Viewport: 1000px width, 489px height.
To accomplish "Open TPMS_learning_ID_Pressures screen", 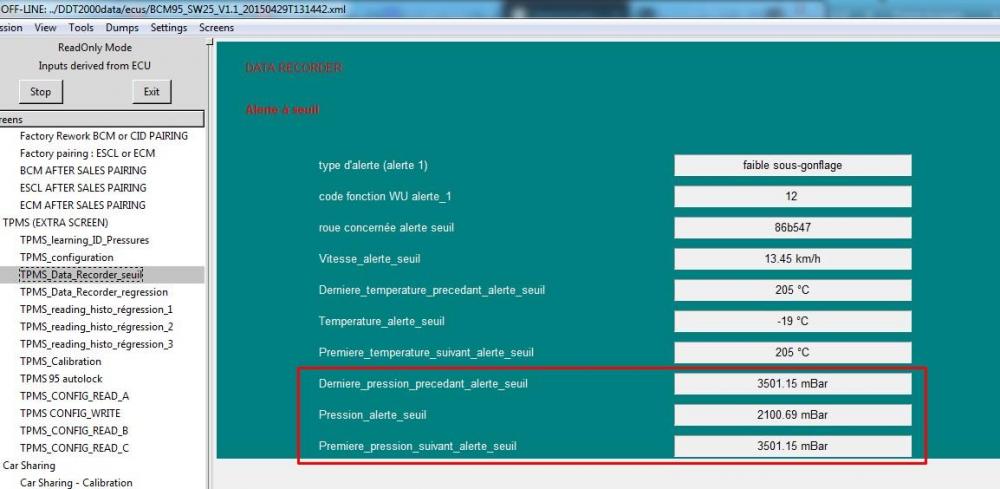I will click(x=84, y=240).
